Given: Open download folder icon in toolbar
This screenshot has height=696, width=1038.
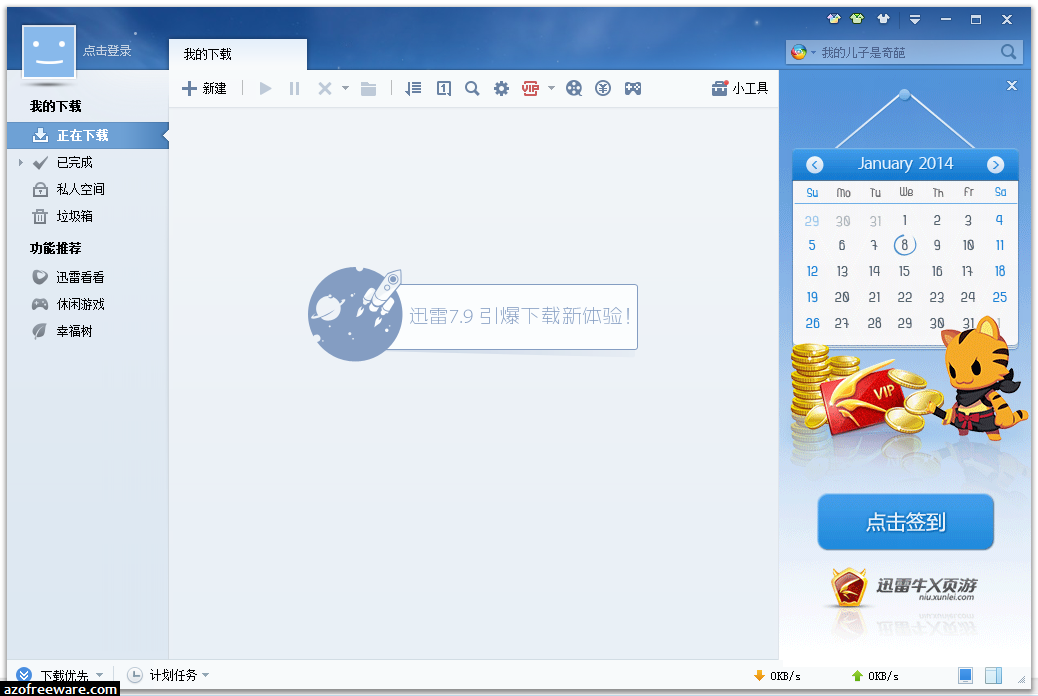Looking at the screenshot, I should pos(369,88).
